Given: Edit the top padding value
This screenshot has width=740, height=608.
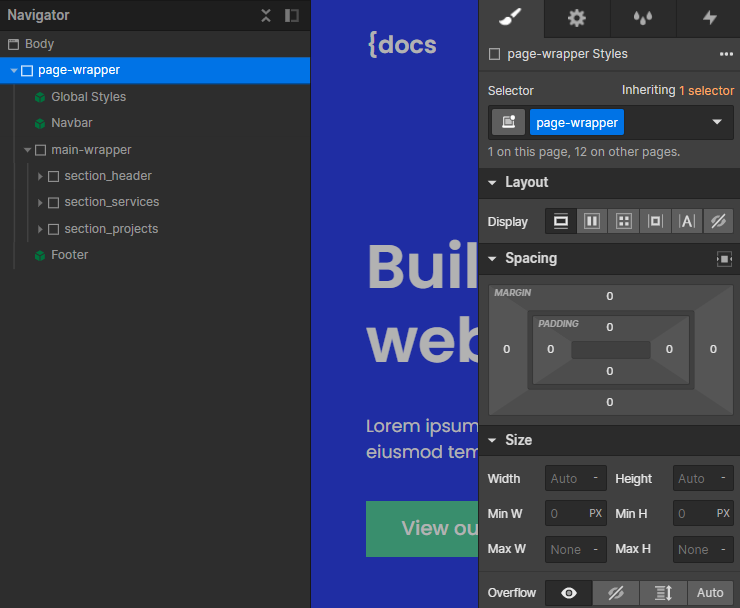Looking at the screenshot, I should [609, 327].
